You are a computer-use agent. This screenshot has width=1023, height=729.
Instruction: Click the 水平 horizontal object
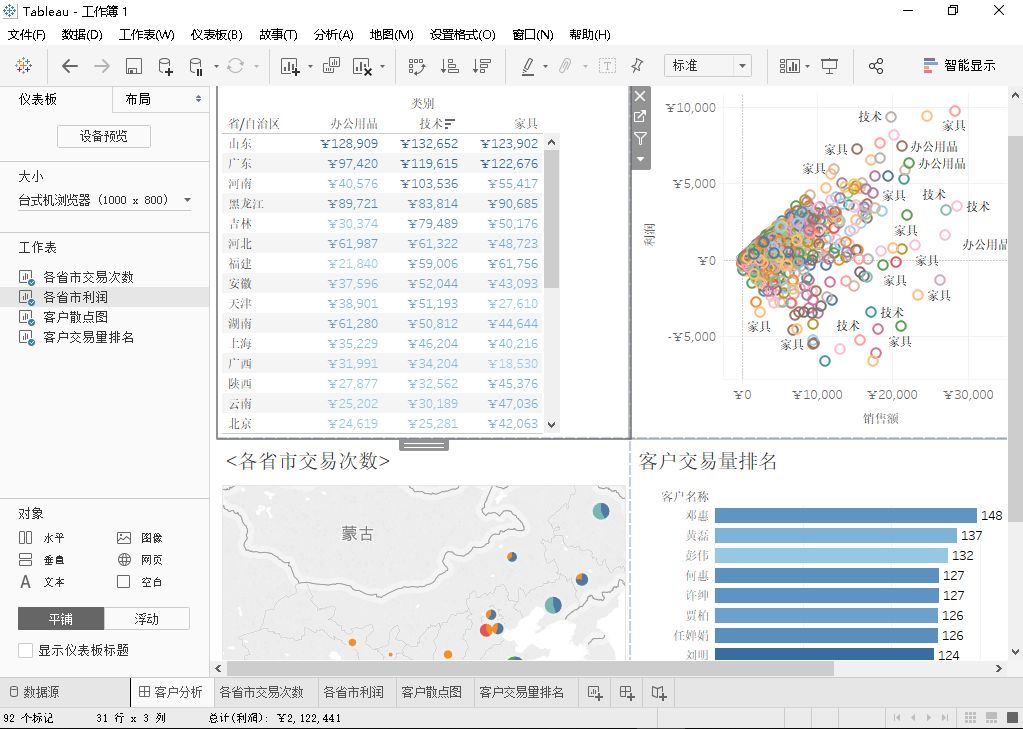[42, 538]
